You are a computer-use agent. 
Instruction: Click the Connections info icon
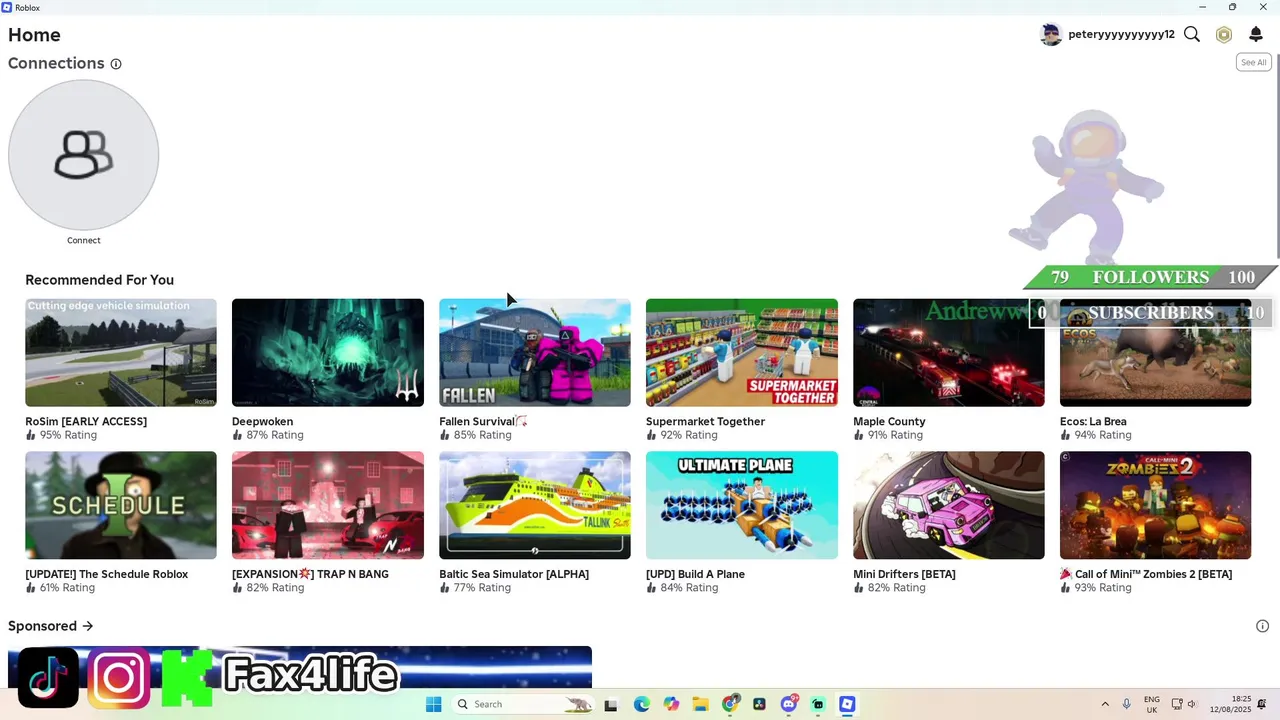click(116, 64)
